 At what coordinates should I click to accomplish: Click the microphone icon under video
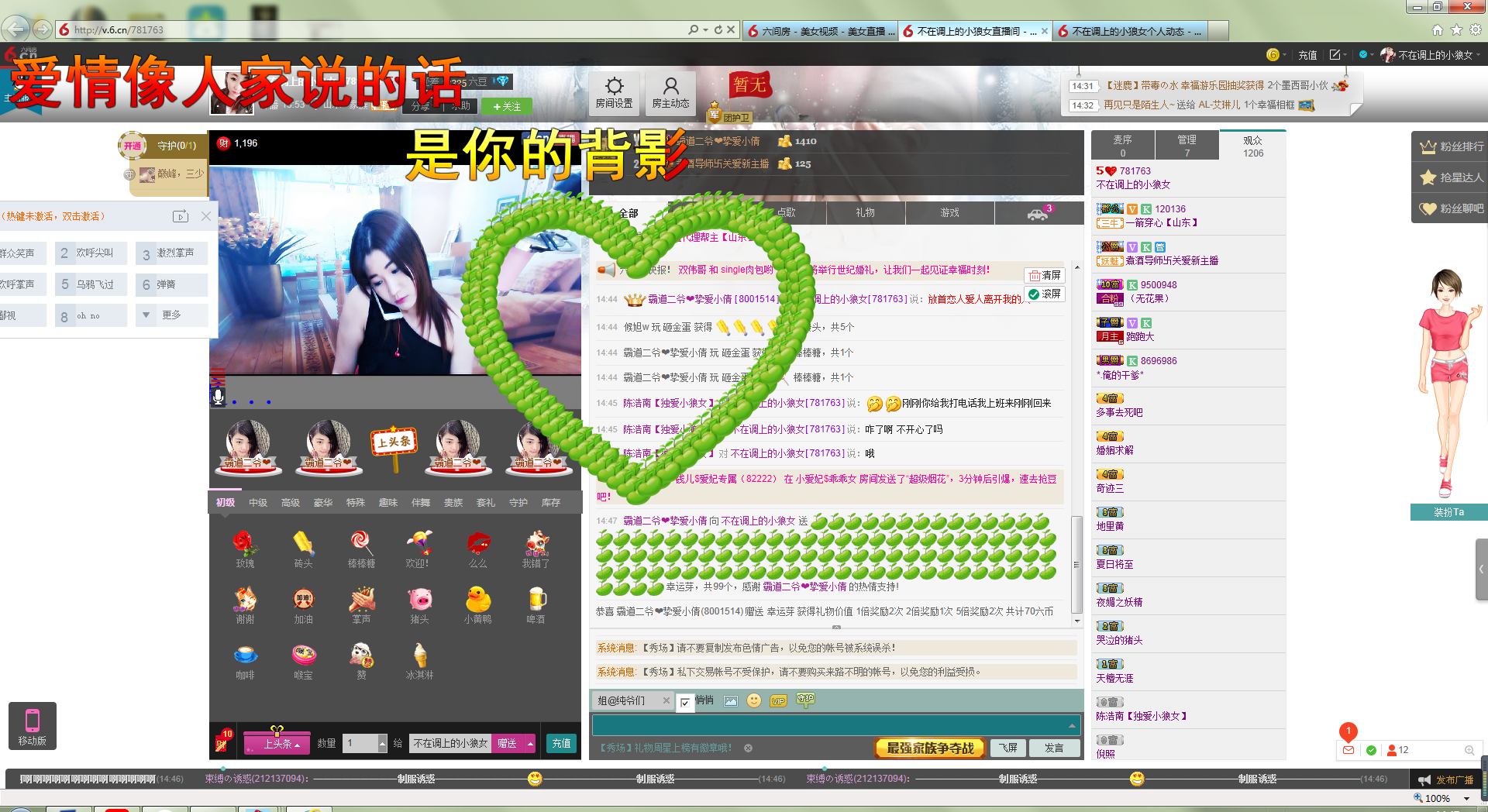point(219,397)
